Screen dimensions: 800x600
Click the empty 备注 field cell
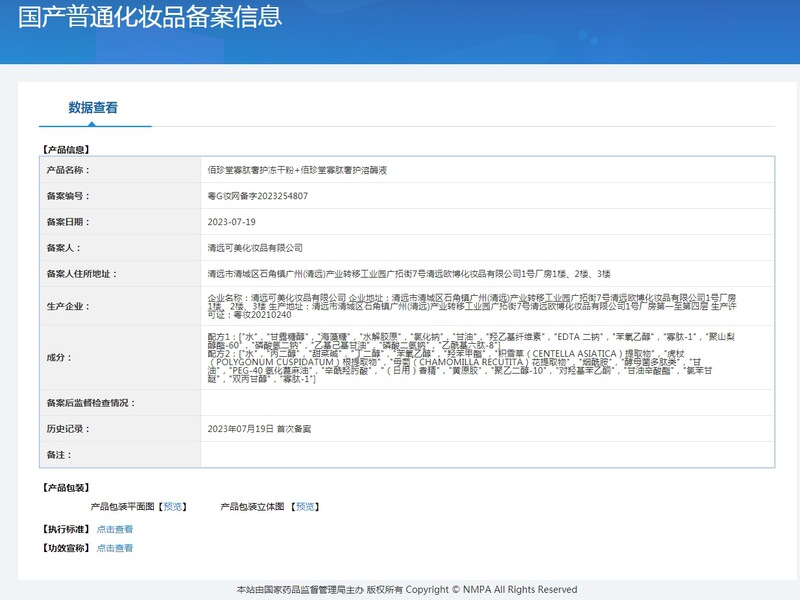pos(487,454)
